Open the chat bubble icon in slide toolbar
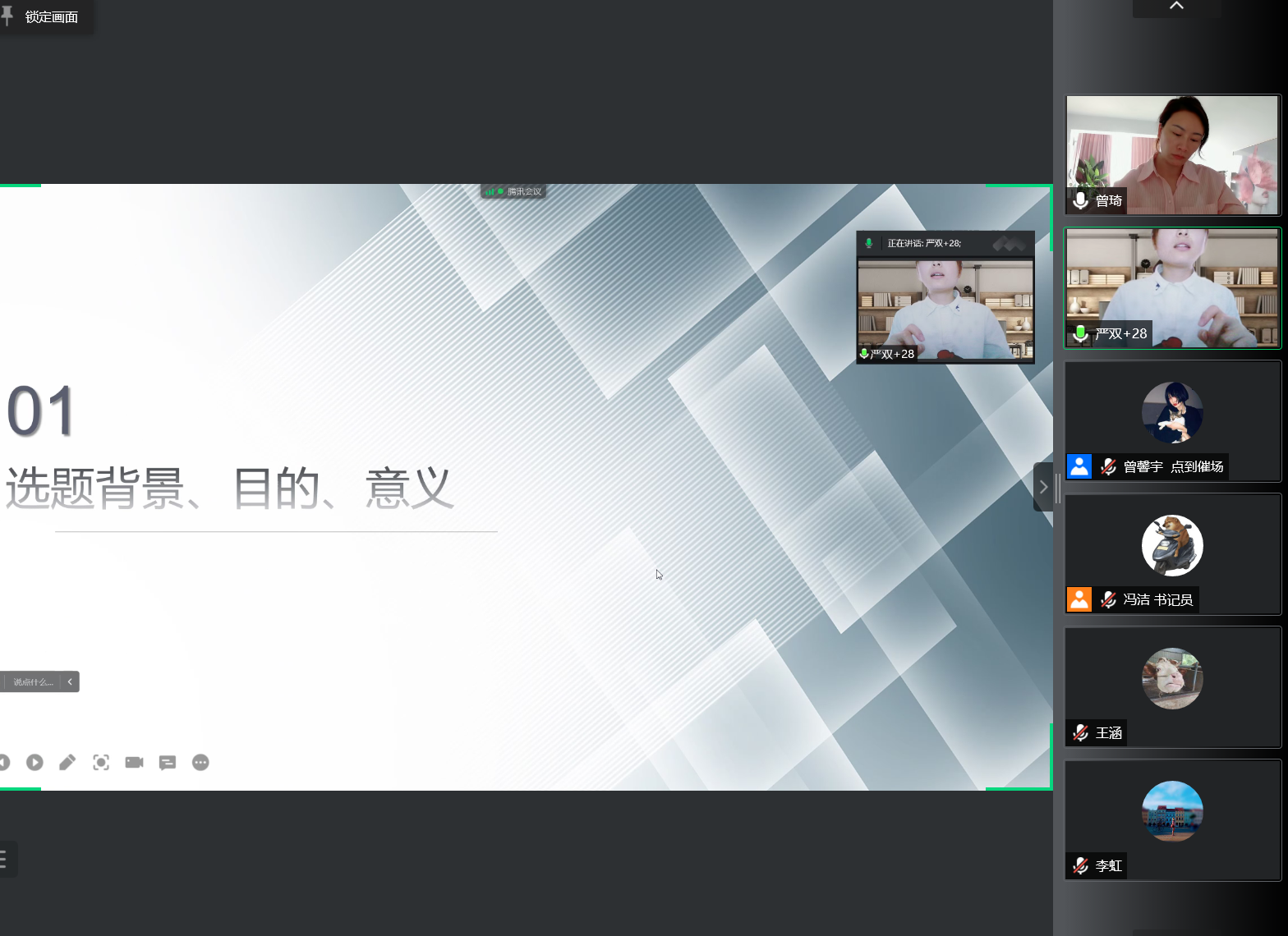 (x=168, y=763)
